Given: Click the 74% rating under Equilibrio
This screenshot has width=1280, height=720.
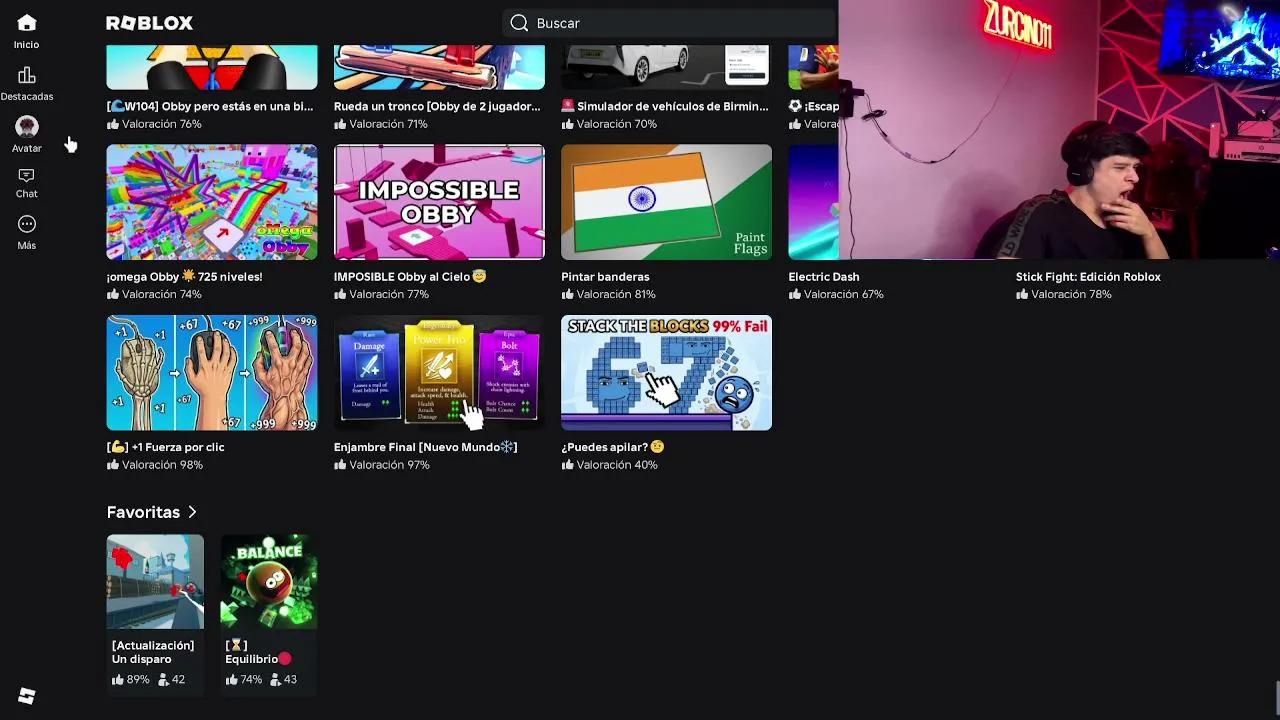Looking at the screenshot, I should click(244, 680).
